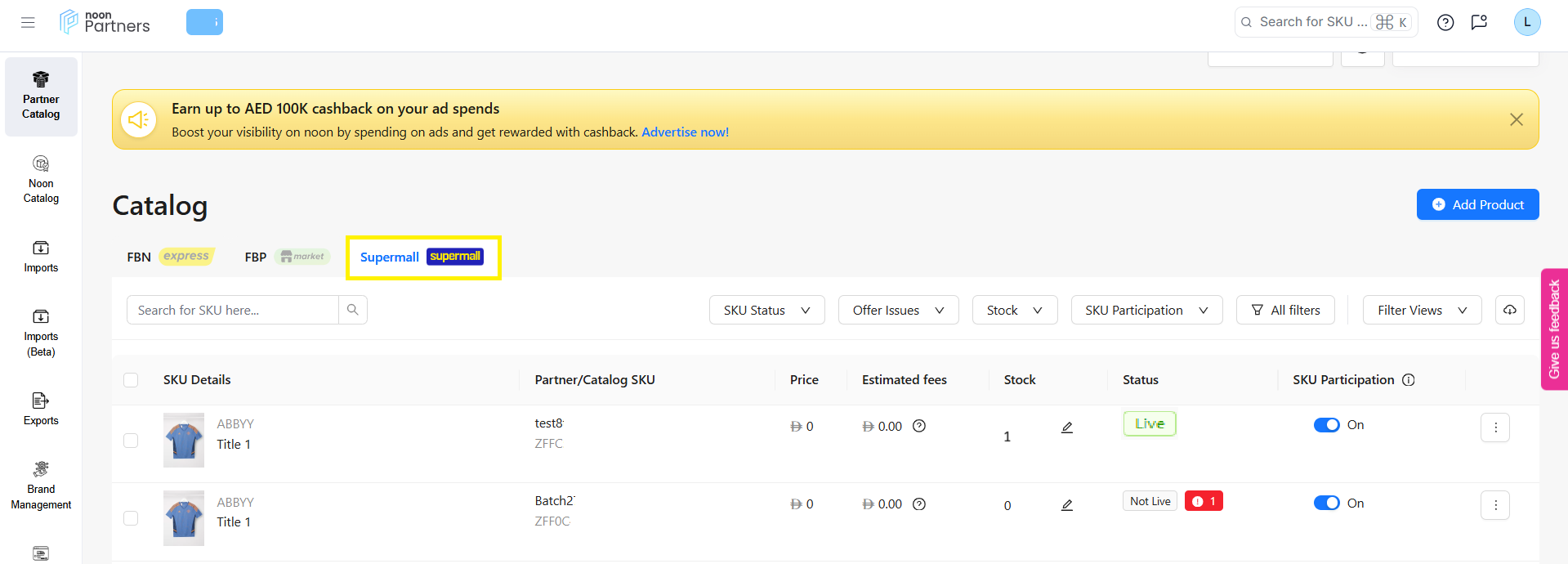The height and width of the screenshot is (564, 1568).
Task: Click the Not Live status badge
Action: (1150, 501)
